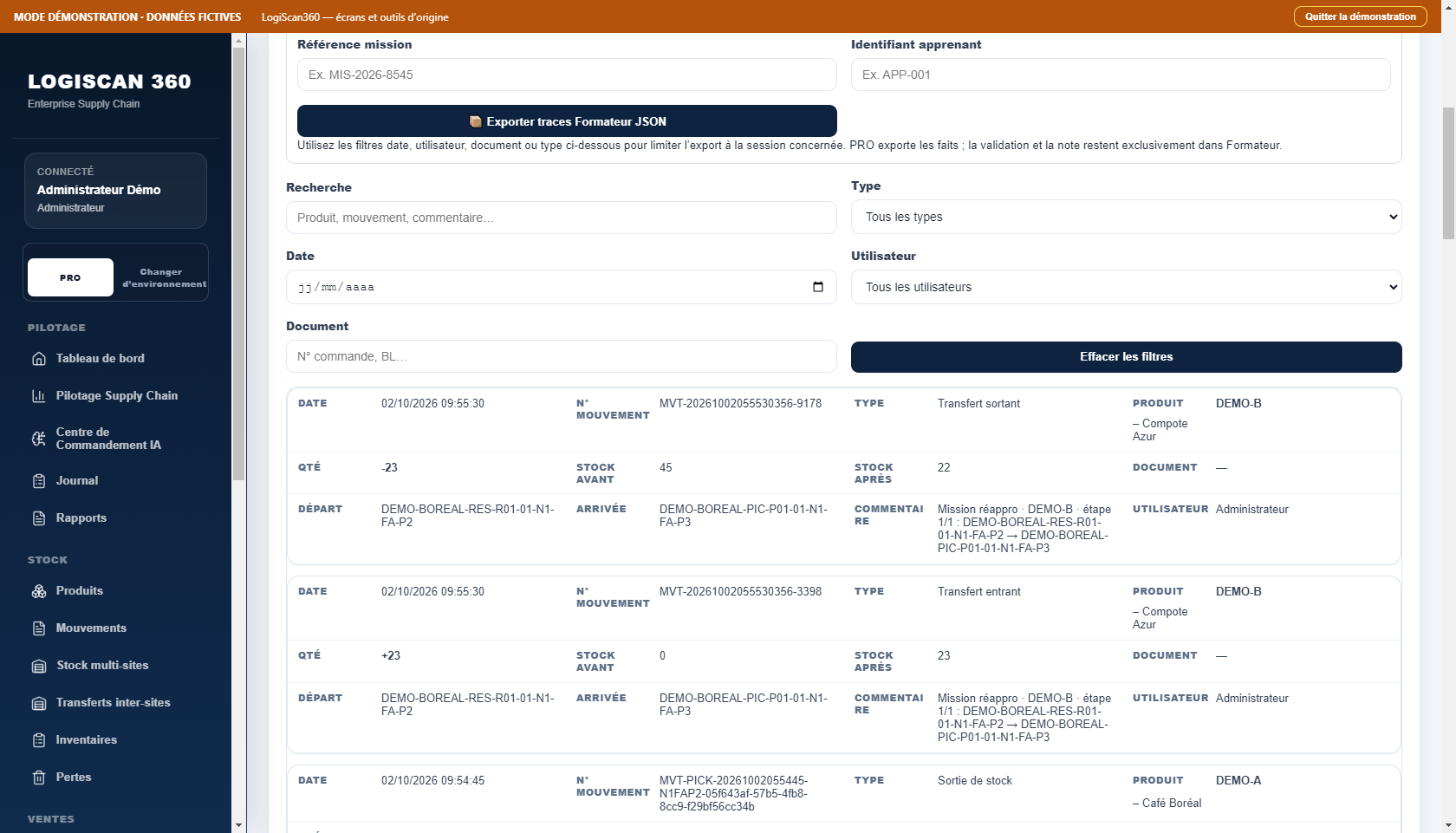The height and width of the screenshot is (833, 1456).
Task: Click 'Exporter traces Formateur JSON' button
Action: (x=567, y=121)
